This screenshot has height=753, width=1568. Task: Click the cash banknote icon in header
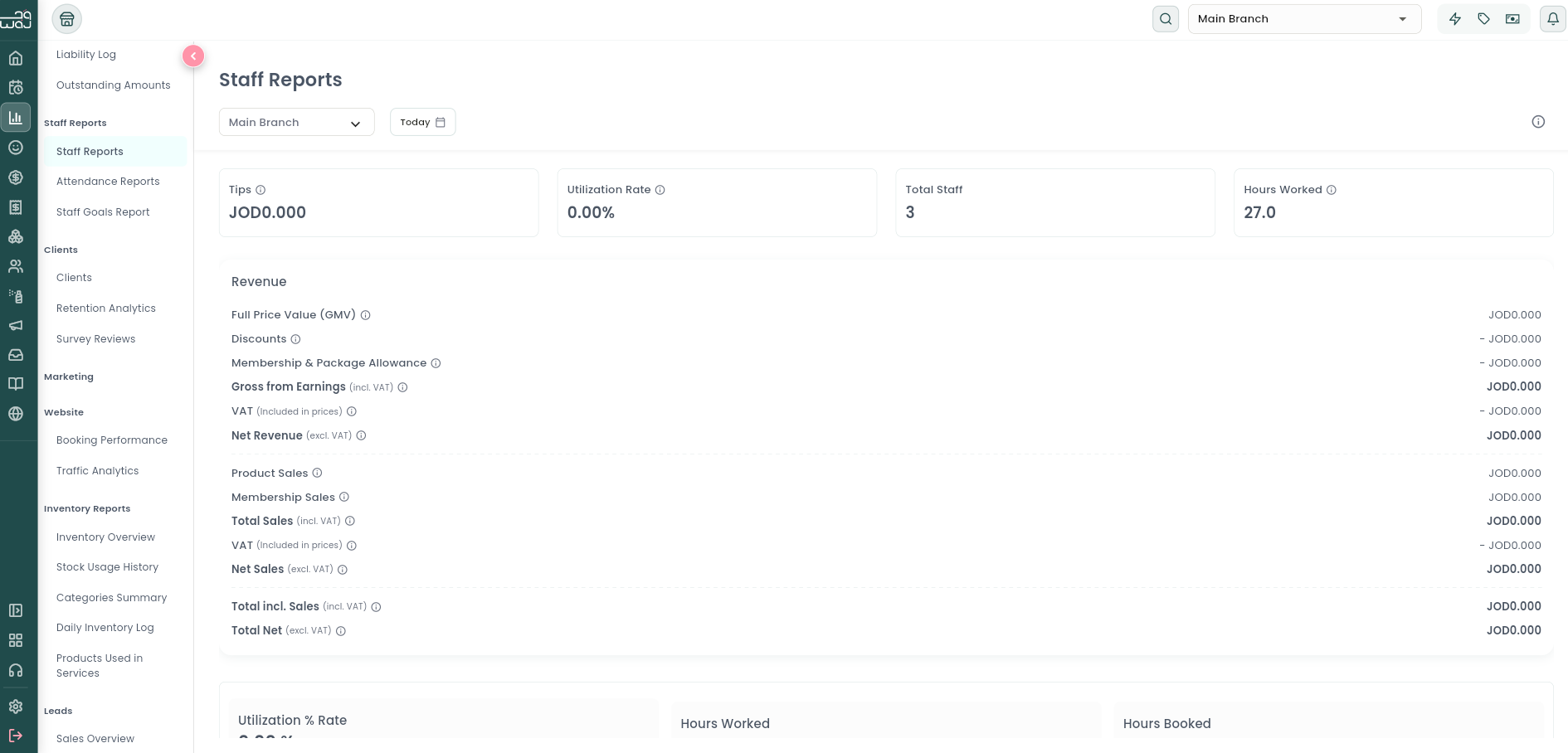1512,19
